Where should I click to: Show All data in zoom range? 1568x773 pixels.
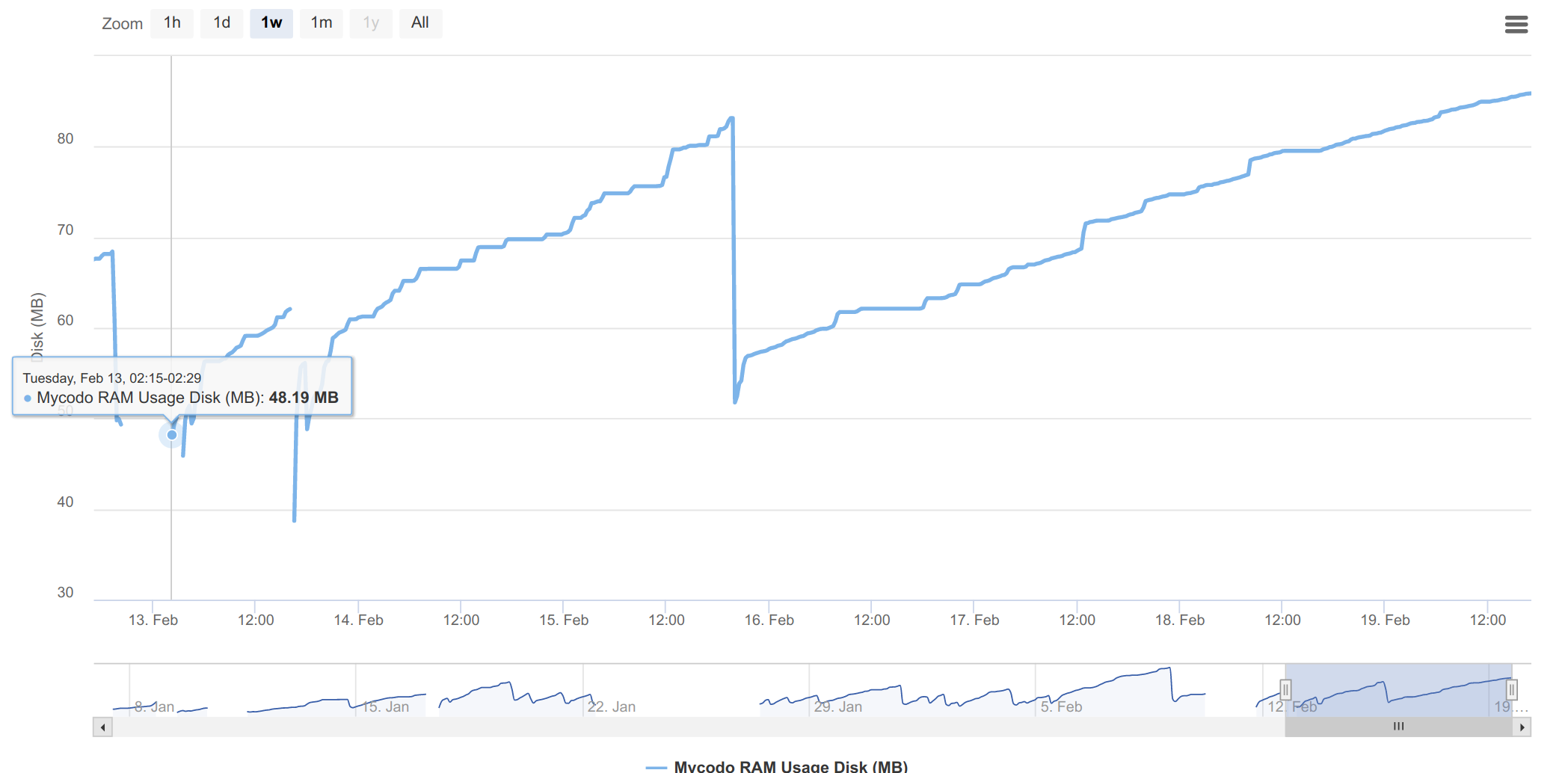click(420, 23)
